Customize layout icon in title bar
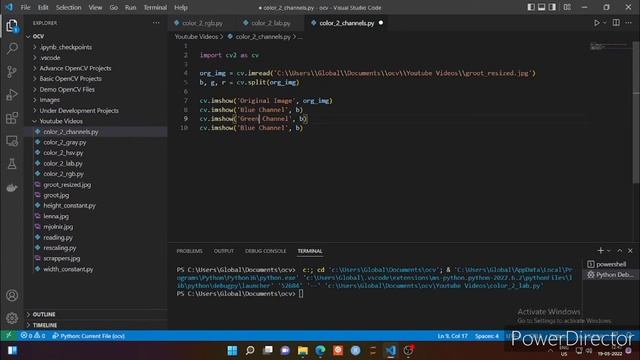 coord(567,7)
